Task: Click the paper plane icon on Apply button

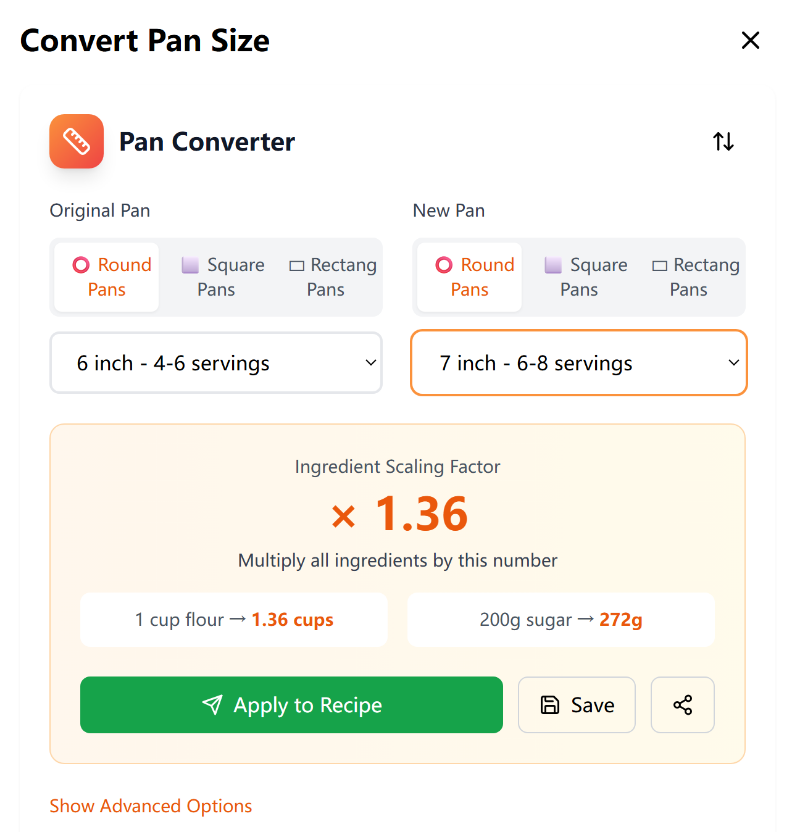Action: 212,705
